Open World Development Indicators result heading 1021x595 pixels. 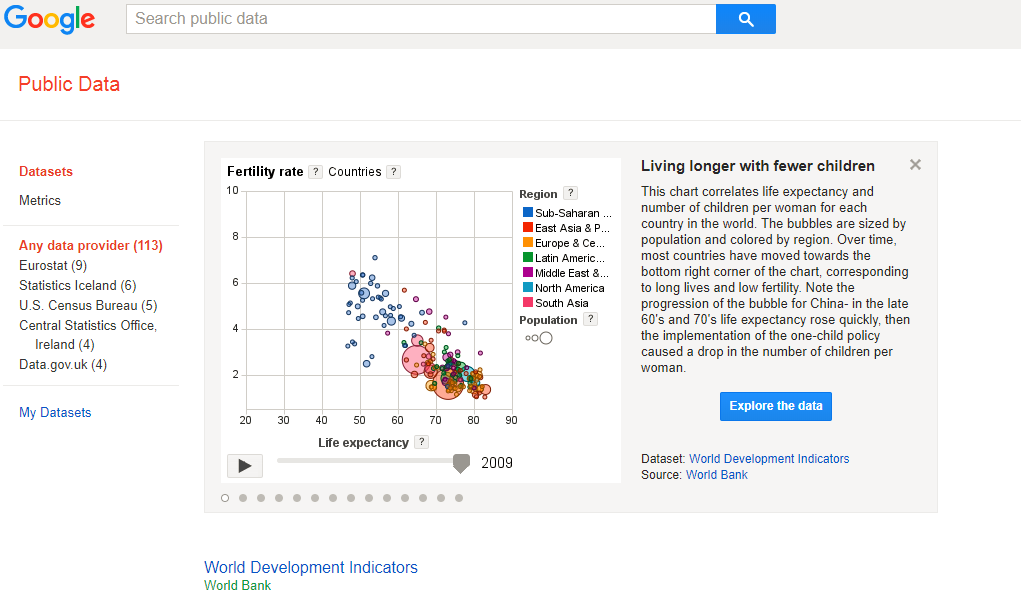pos(311,567)
